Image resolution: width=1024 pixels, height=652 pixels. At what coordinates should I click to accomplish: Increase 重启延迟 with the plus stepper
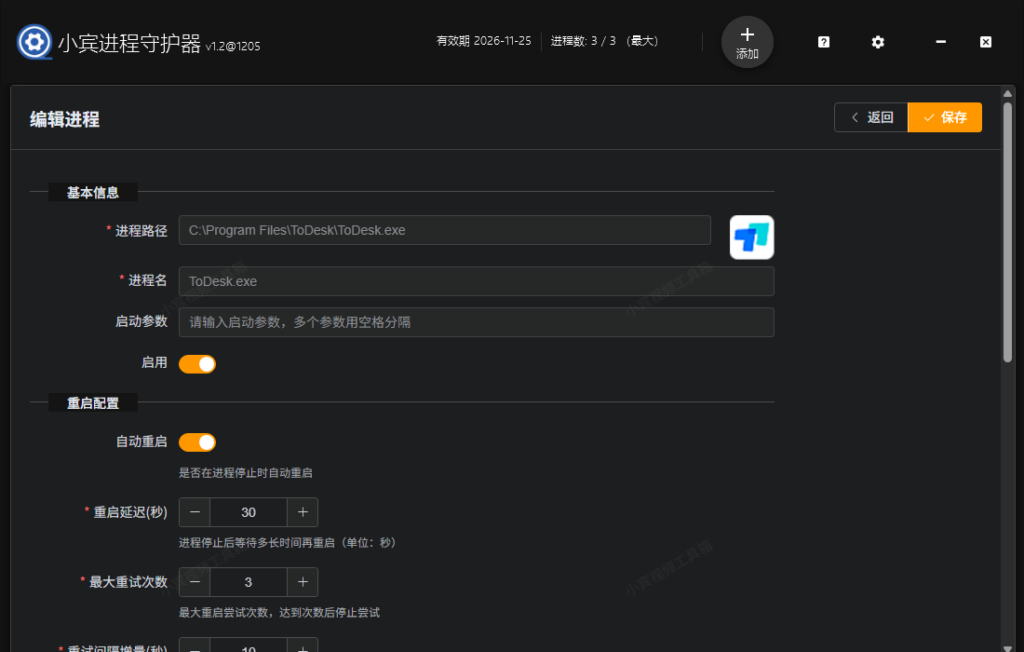(x=301, y=512)
